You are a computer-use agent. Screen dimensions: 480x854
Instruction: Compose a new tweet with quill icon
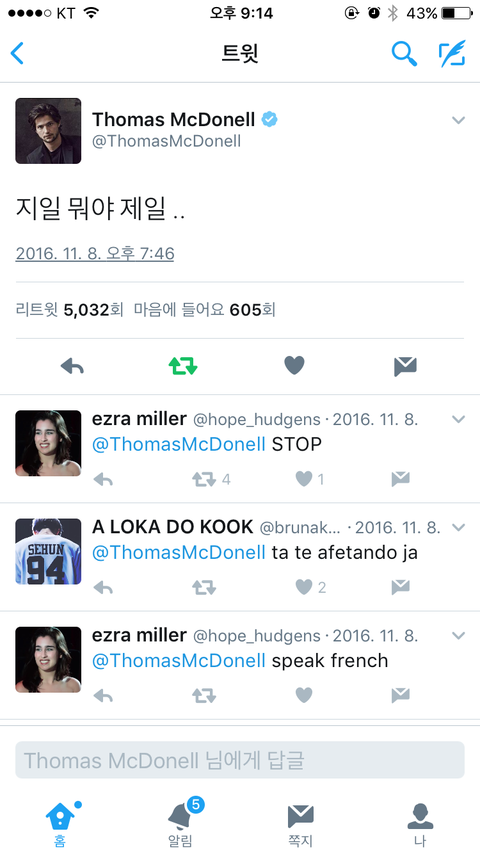click(x=452, y=53)
